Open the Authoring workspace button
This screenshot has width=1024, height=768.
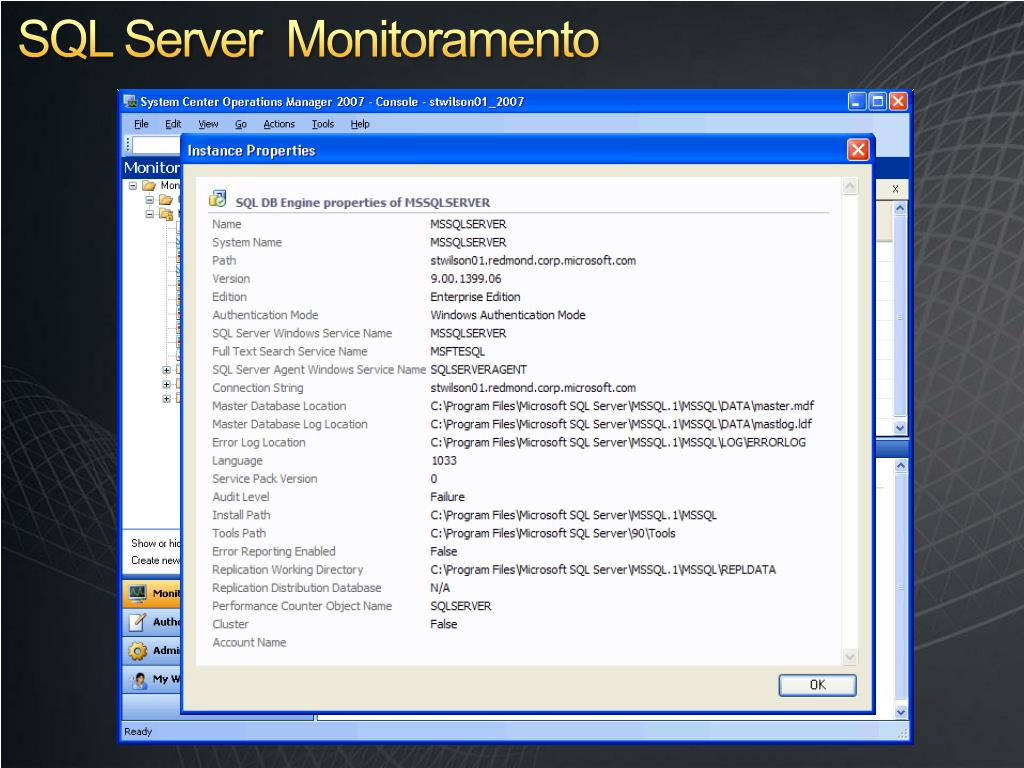tap(152, 622)
